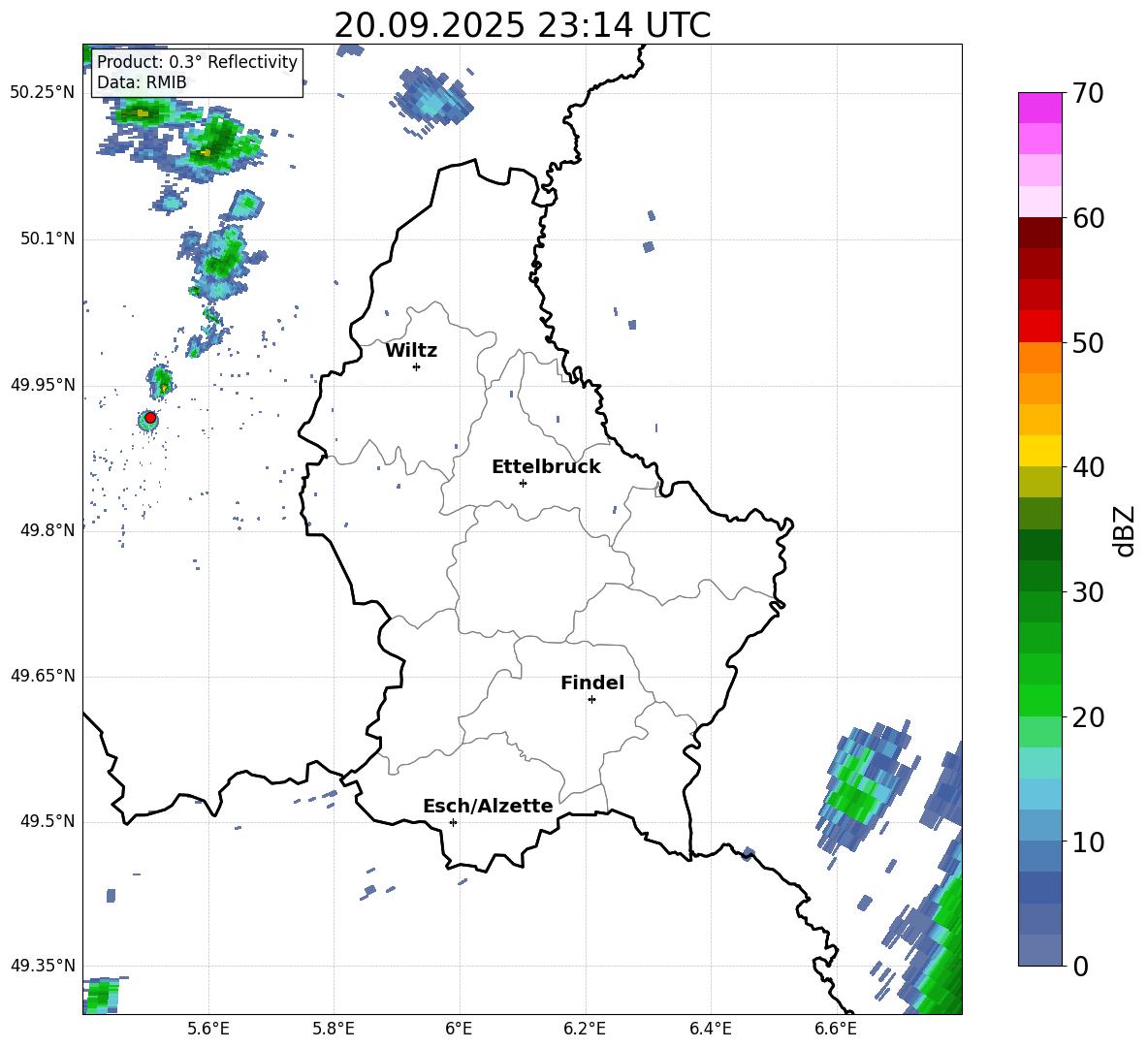Click the cross marker below Wiltz

417,366
